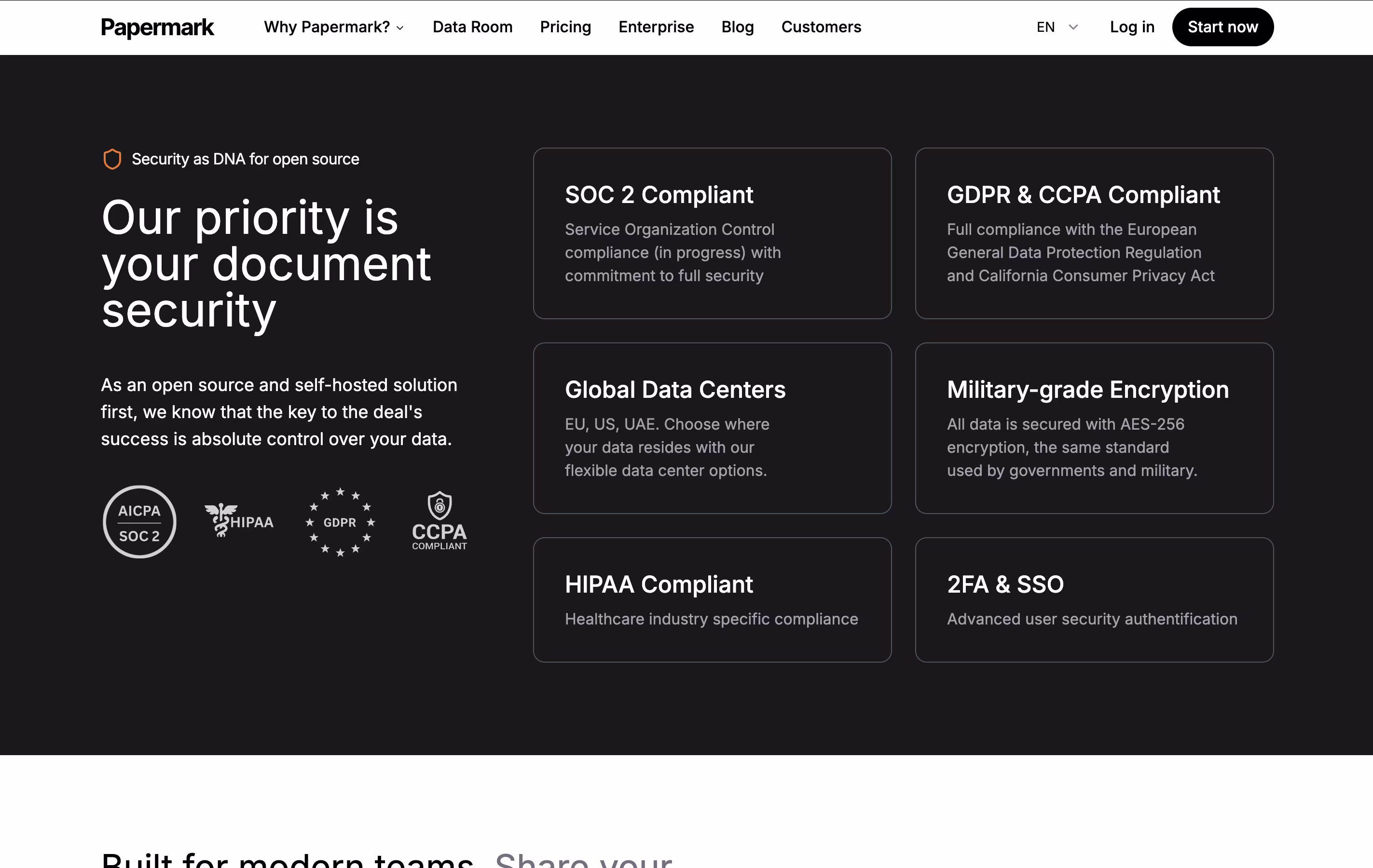Open the Blog link
Image resolution: width=1373 pixels, height=868 pixels.
(x=737, y=27)
